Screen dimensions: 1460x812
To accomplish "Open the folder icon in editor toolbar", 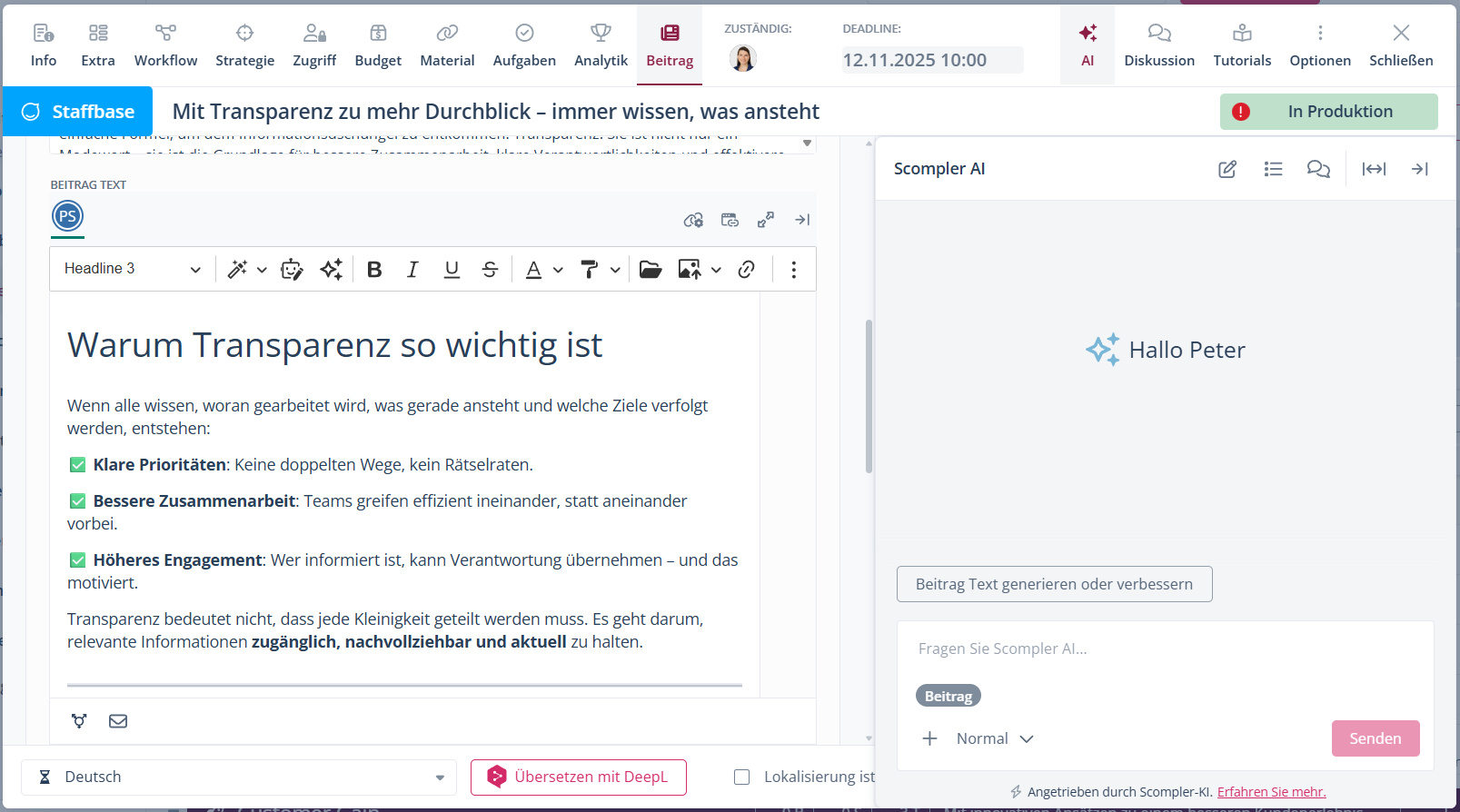I will 651,270.
